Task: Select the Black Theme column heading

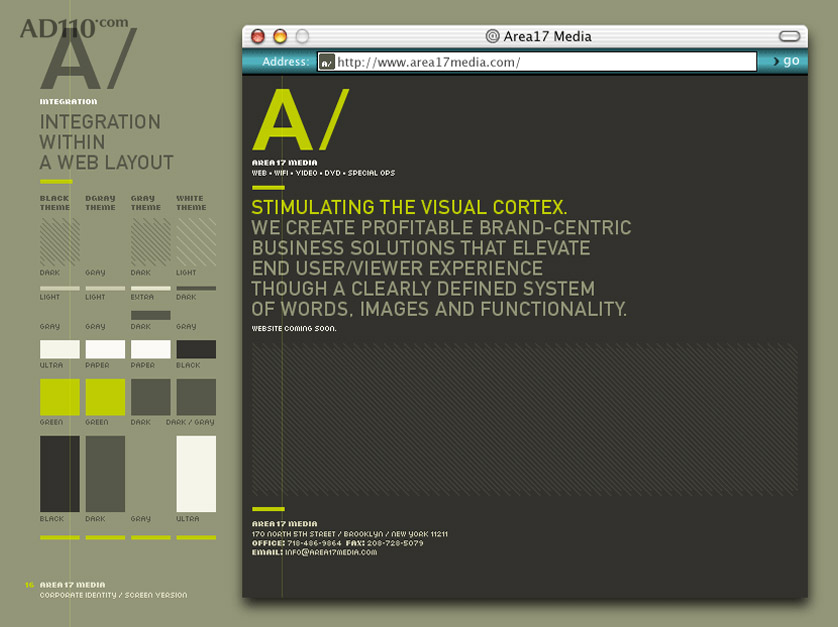Action: 55,202
